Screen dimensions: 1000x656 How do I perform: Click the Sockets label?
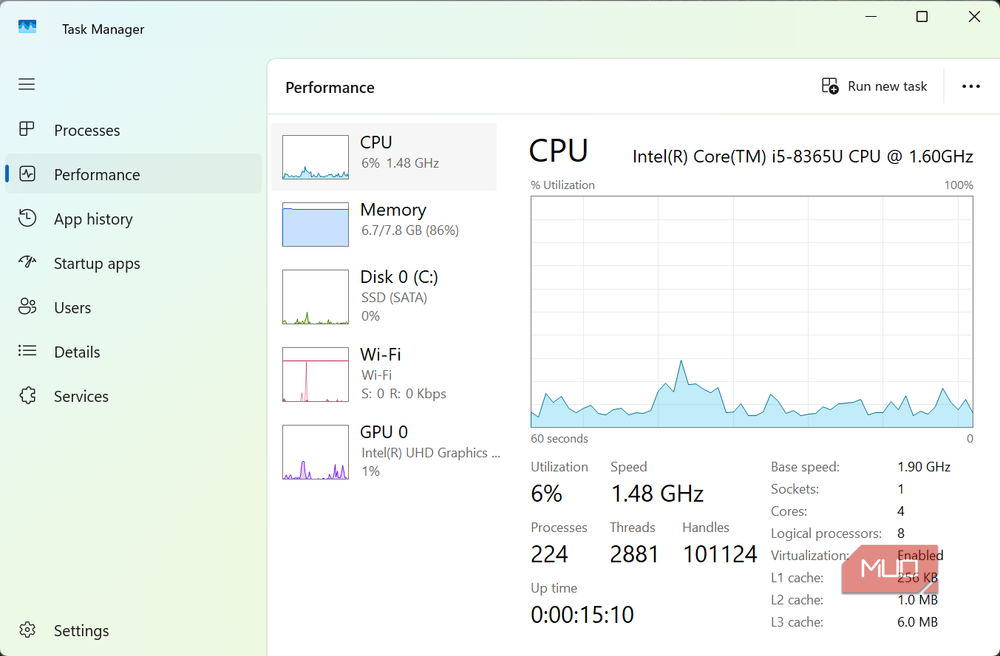[x=795, y=489]
